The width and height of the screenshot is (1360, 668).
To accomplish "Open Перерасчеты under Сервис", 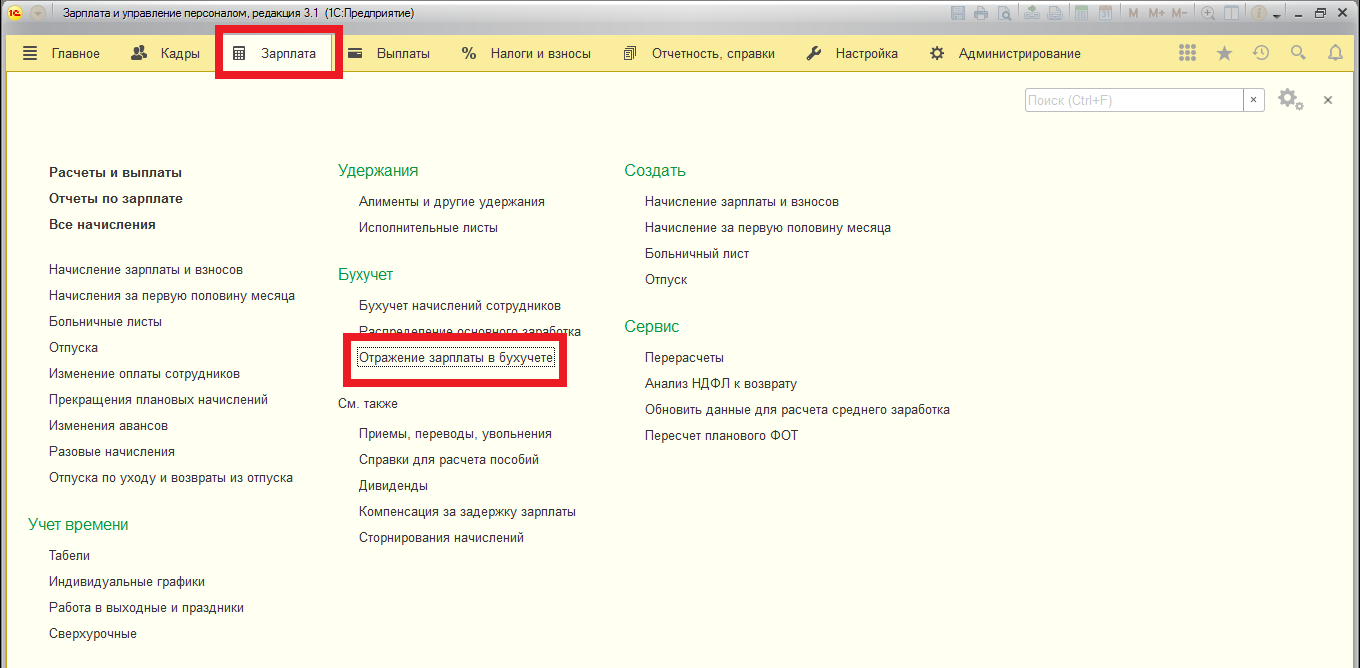I will tap(684, 358).
